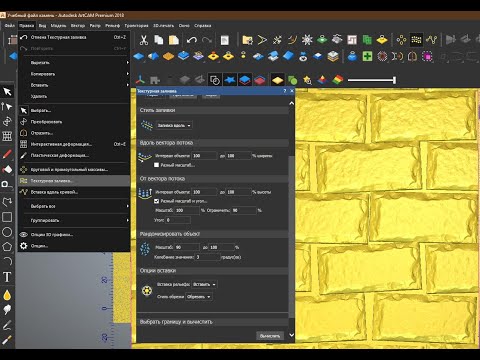Click 'Ограничить' percent input field
Viewport: 480px width, 360px height.
[244, 210]
